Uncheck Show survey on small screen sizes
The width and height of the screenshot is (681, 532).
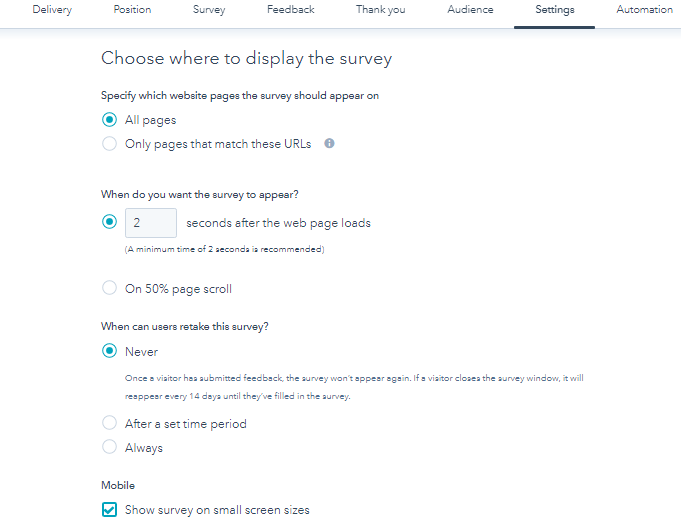[x=109, y=510]
